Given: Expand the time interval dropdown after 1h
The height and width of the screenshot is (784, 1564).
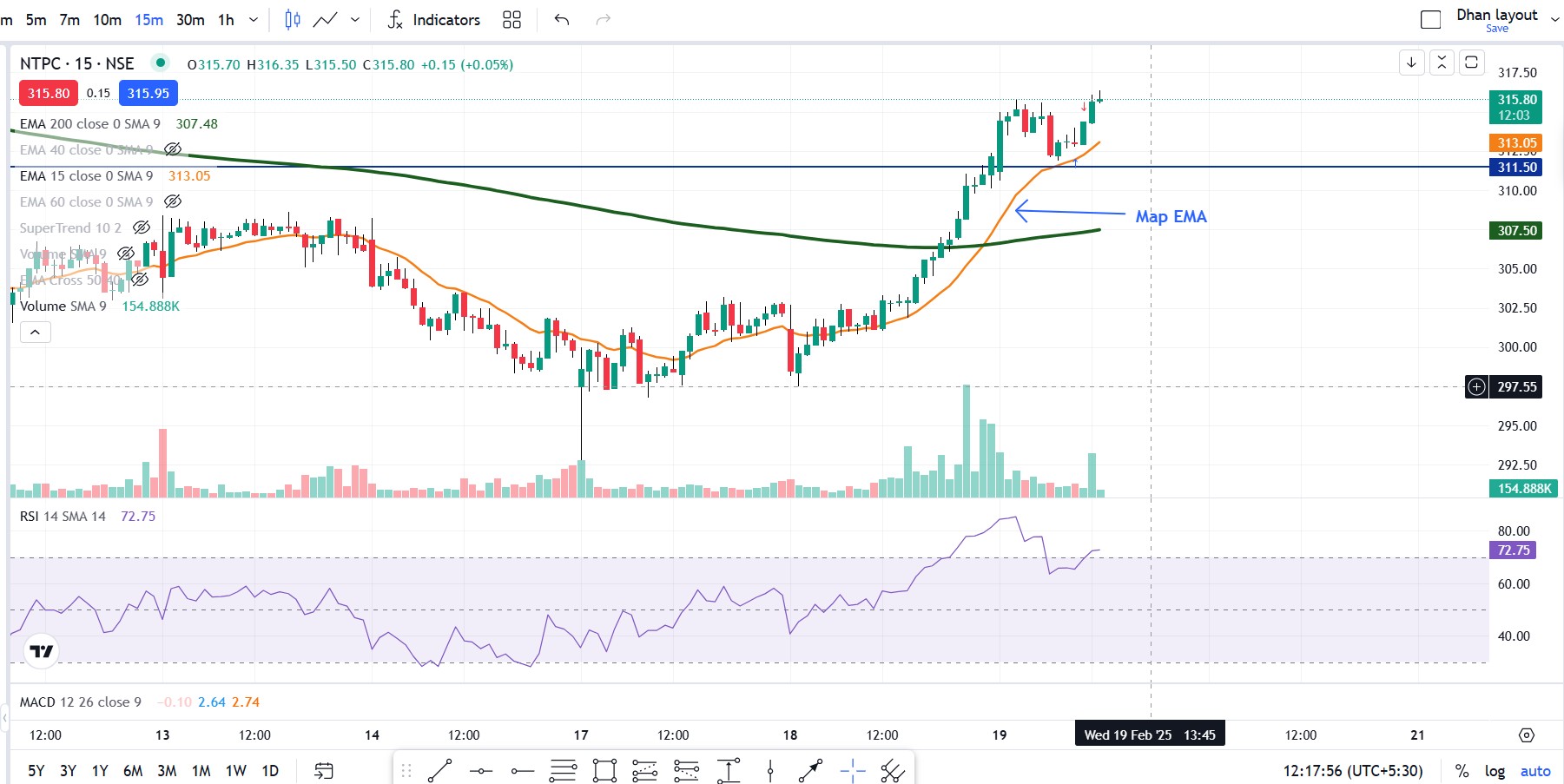Looking at the screenshot, I should click(x=254, y=19).
